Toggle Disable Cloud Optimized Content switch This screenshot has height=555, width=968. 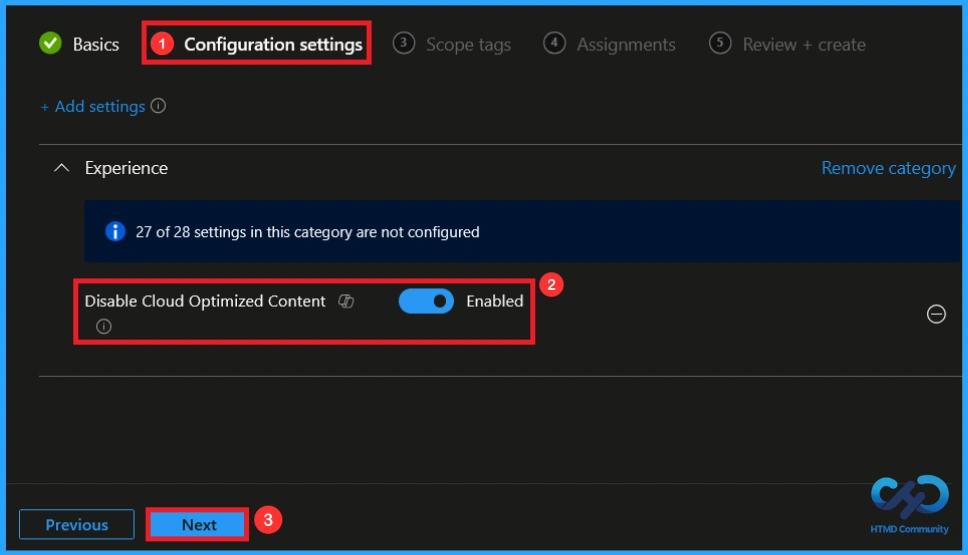coord(426,301)
